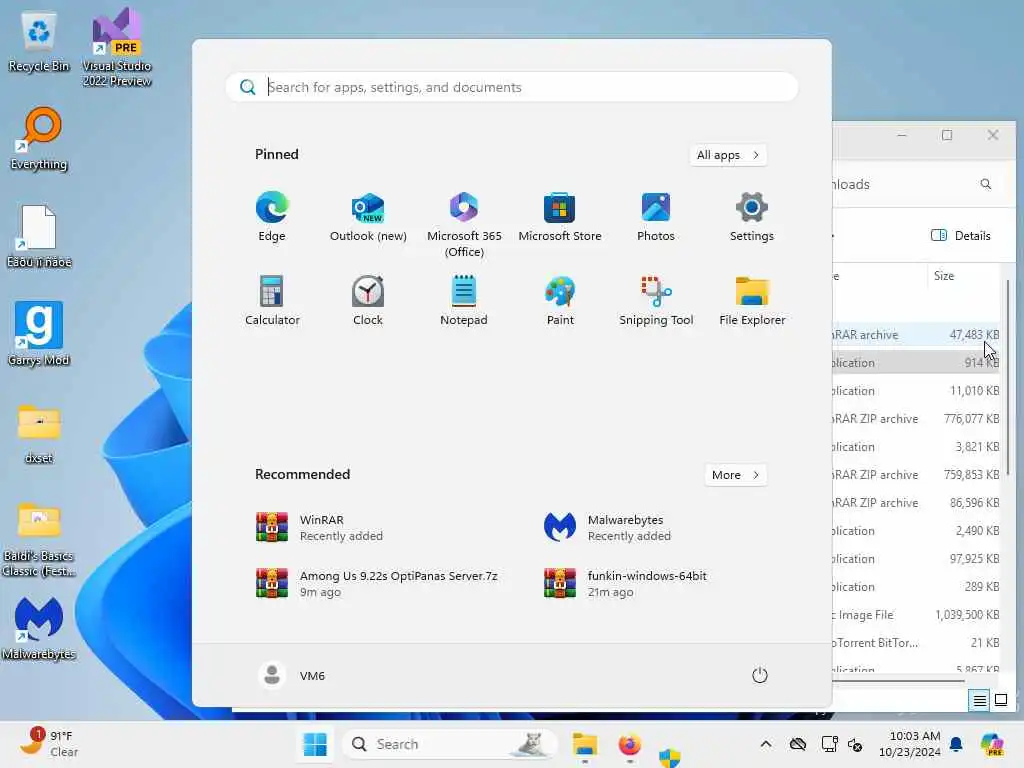
Task: Open clock and date 10:03 AM
Action: click(x=909, y=744)
